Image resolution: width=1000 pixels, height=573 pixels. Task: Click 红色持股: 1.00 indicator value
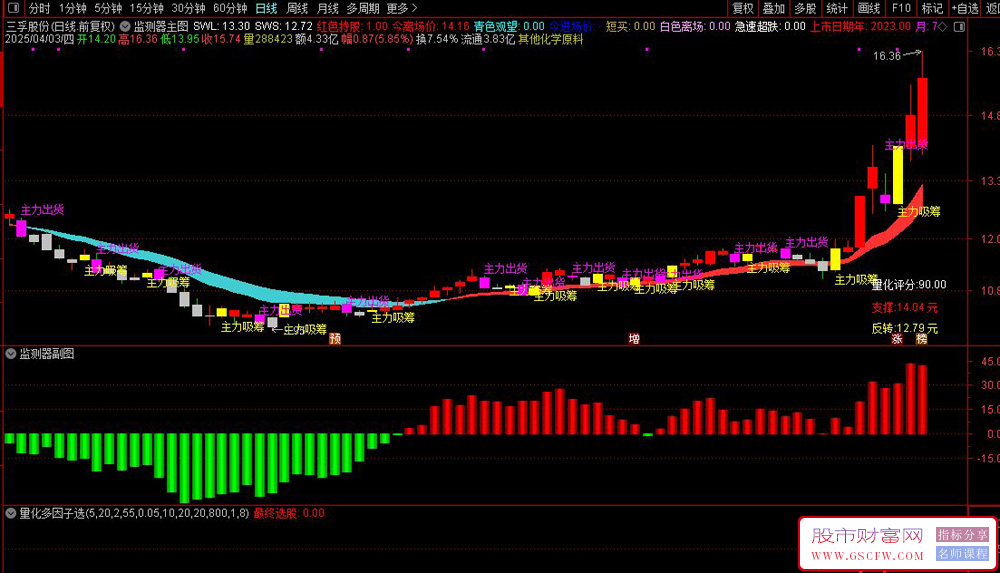pos(352,27)
